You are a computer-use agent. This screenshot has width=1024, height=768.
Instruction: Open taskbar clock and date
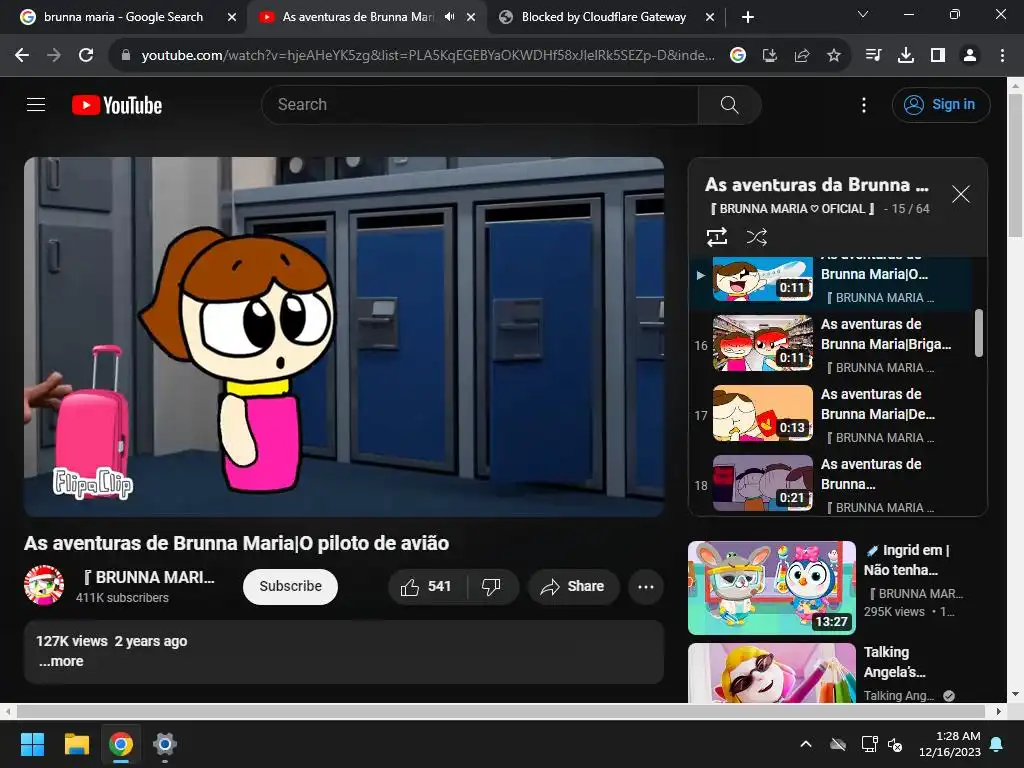pyautogui.click(x=950, y=744)
